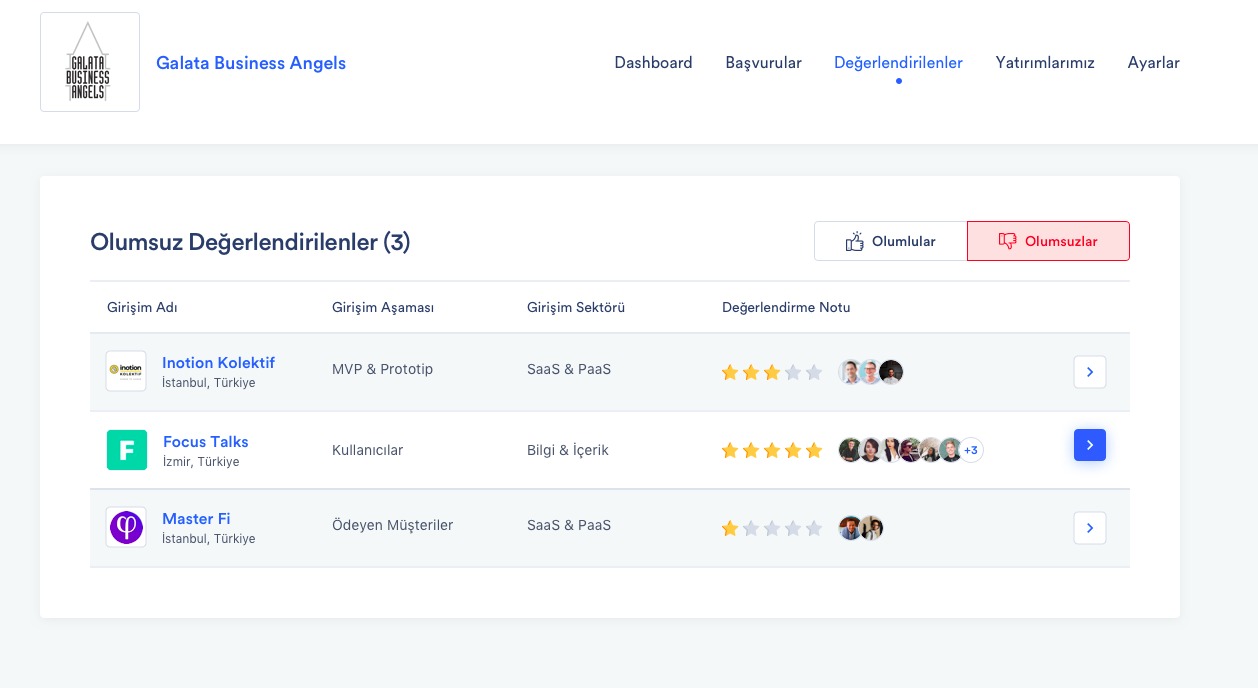The height and width of the screenshot is (688, 1258).
Task: Click the Inotion Kolektif evaluator avatars
Action: point(871,372)
